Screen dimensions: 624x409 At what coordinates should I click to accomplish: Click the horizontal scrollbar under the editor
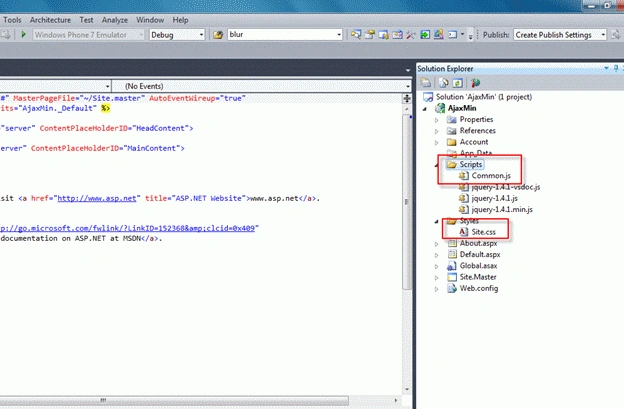(x=174, y=400)
